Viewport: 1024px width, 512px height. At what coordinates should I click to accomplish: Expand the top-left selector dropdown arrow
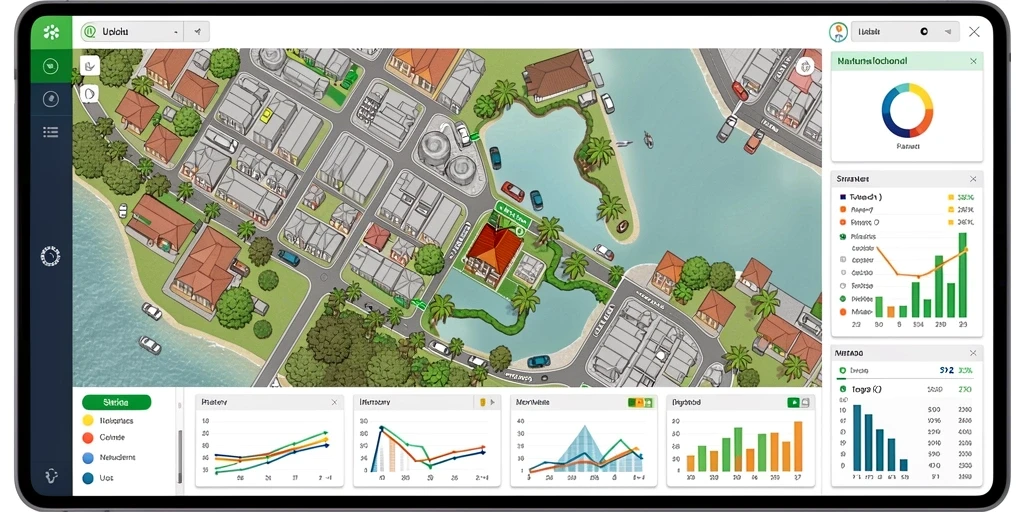[x=176, y=32]
